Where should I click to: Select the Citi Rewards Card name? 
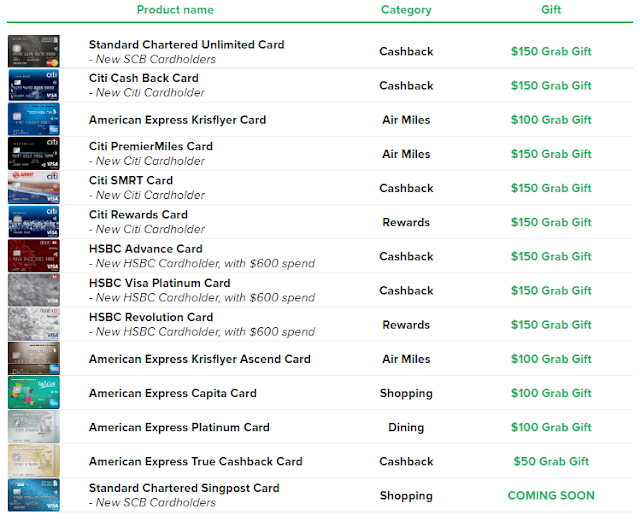pos(138,215)
